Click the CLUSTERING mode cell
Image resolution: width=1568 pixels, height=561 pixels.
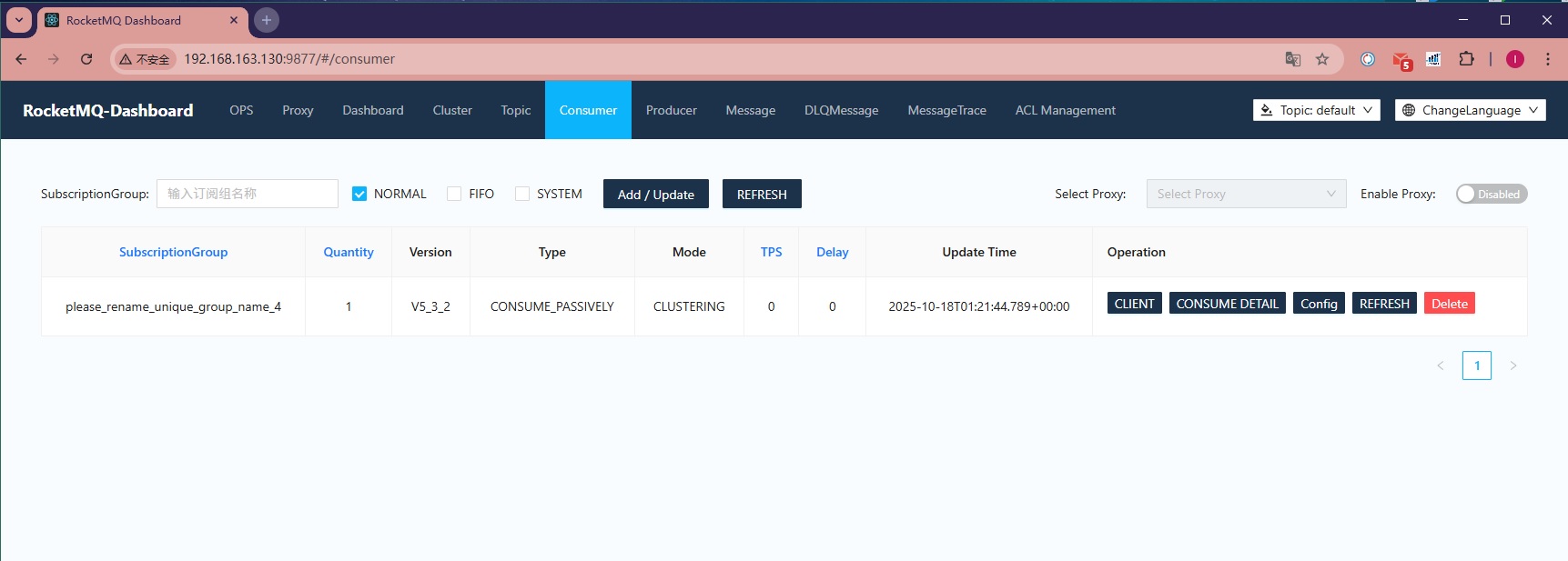[x=689, y=306]
